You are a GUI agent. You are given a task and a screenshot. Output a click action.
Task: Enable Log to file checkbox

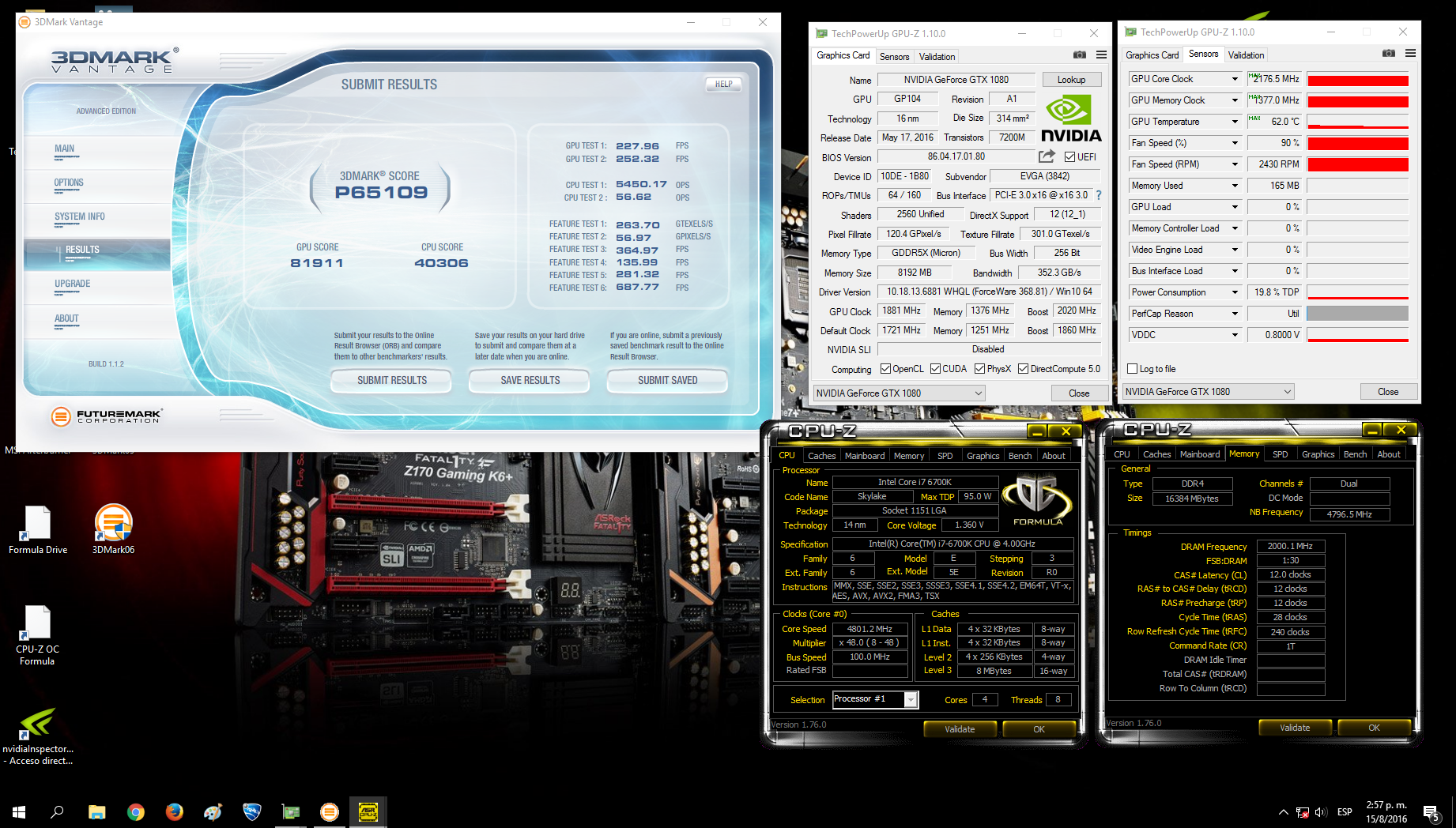[1132, 369]
